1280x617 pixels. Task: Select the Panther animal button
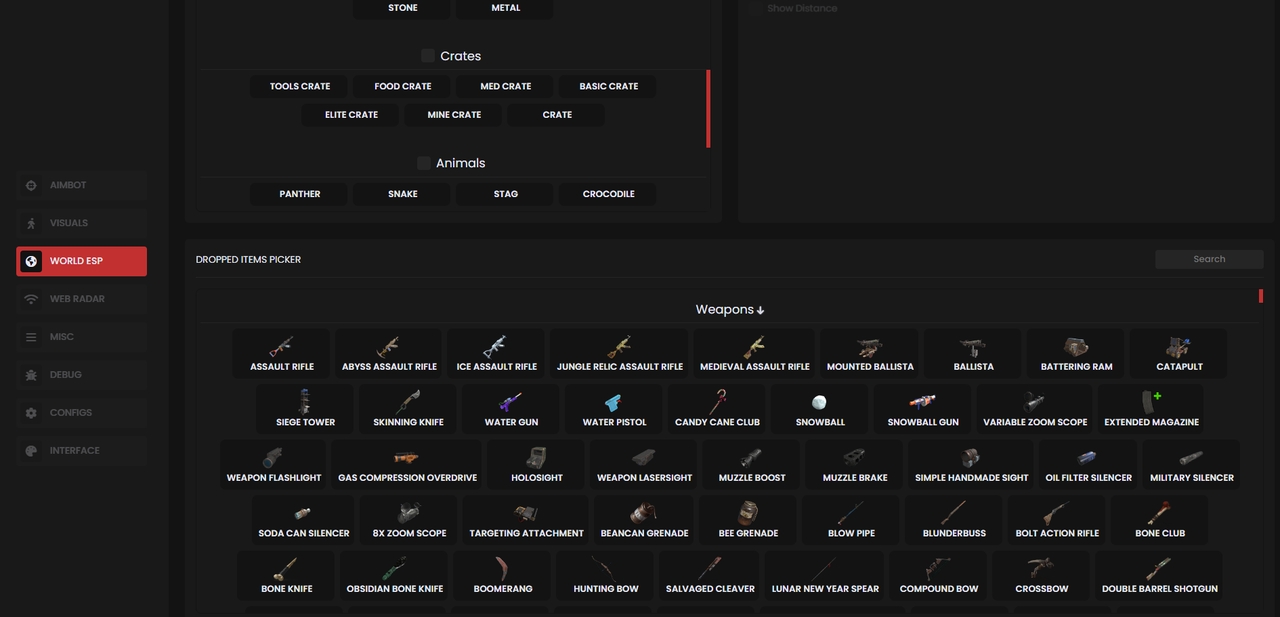point(300,194)
